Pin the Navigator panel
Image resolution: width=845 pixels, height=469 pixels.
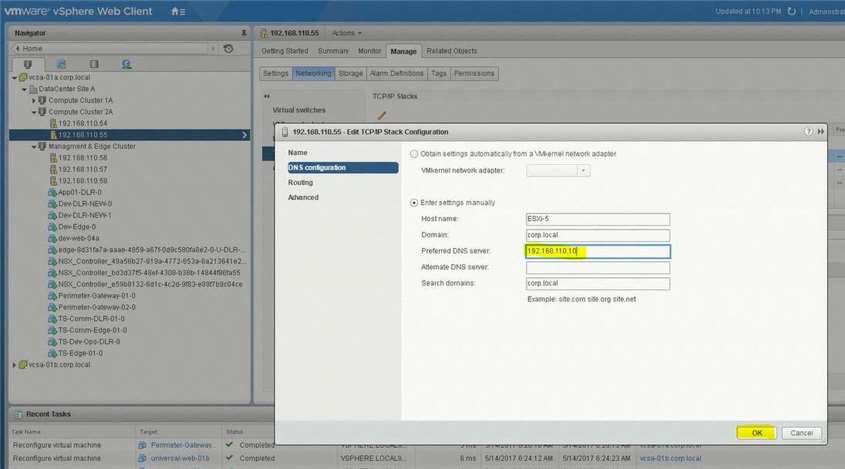pyautogui.click(x=244, y=33)
